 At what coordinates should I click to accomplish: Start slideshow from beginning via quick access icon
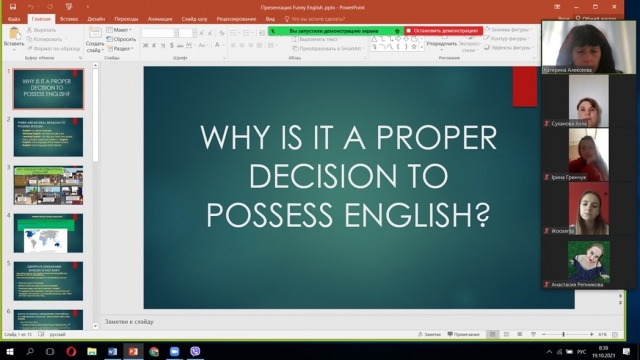tap(69, 7)
